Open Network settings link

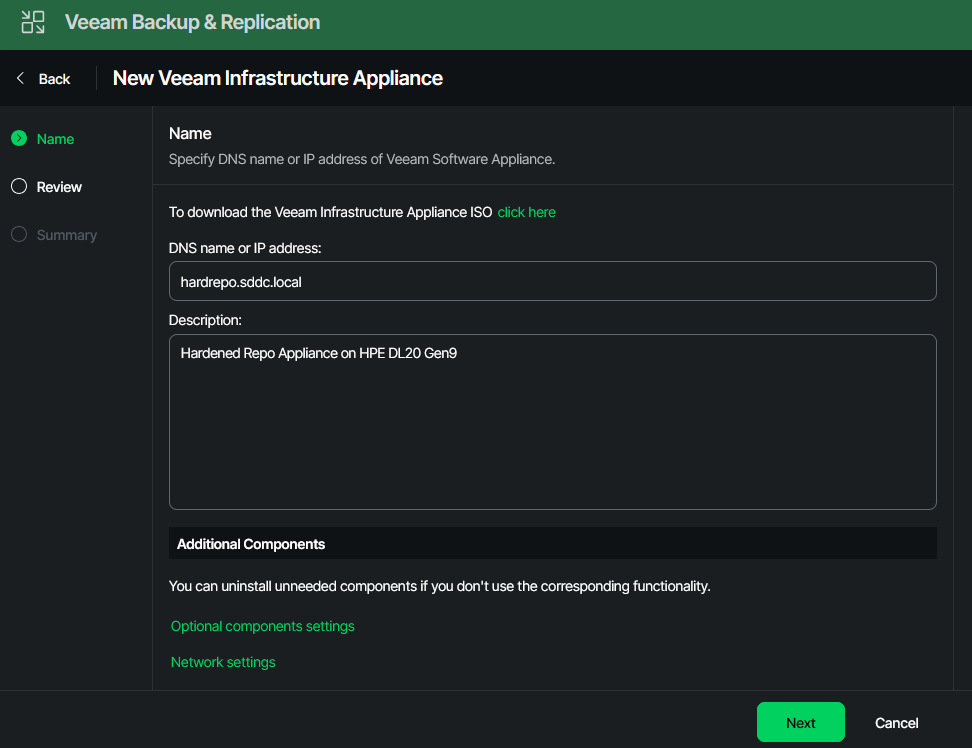point(223,662)
